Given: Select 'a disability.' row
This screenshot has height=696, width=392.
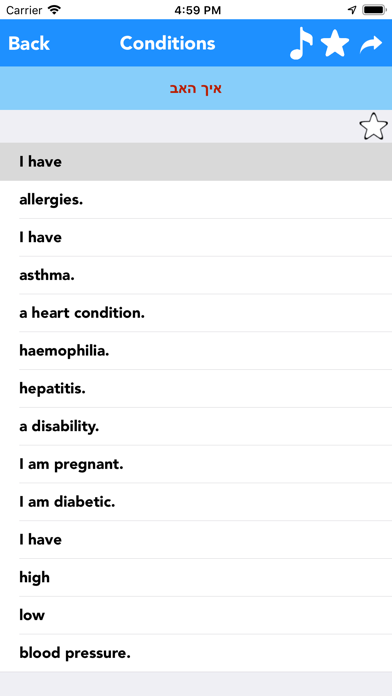Looking at the screenshot, I should coord(196,427).
